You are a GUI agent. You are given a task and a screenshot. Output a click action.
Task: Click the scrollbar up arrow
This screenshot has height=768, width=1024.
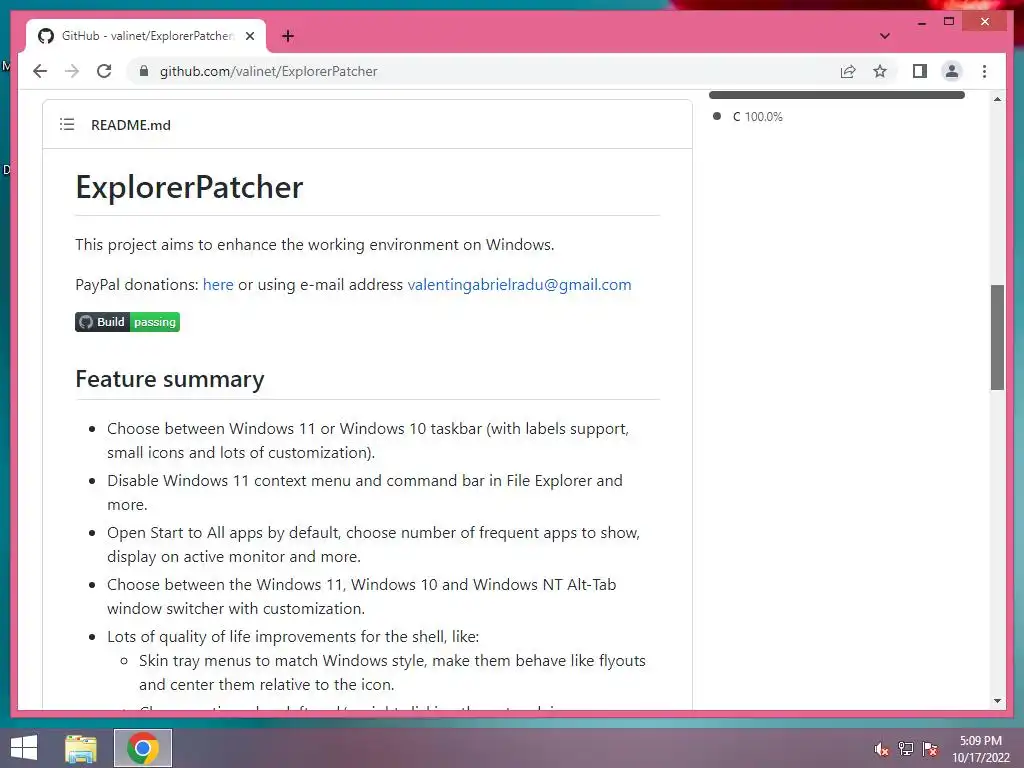pos(997,99)
